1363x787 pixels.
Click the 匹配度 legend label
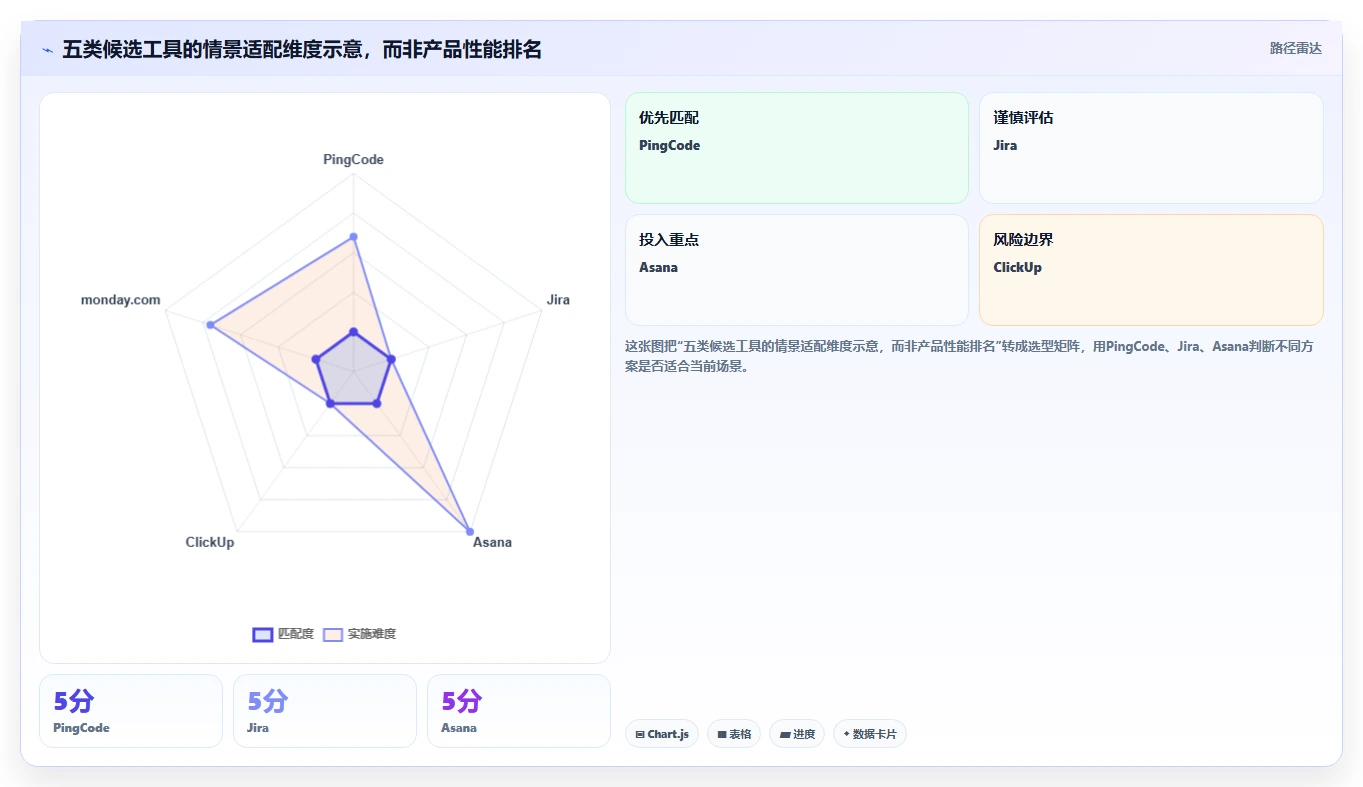tap(296, 634)
